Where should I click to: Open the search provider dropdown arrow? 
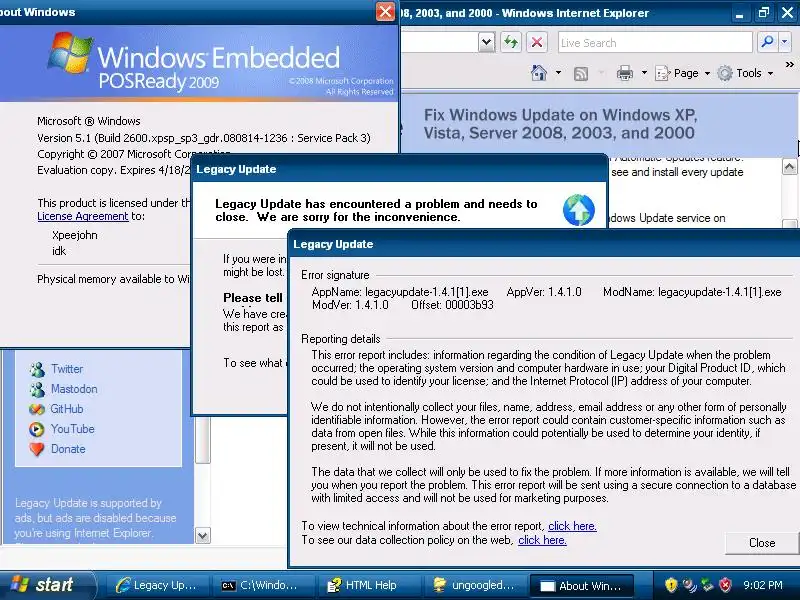(x=785, y=42)
